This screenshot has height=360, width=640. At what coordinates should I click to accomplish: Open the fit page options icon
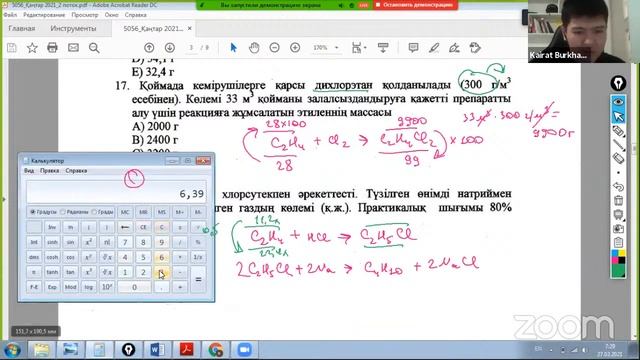coord(358,48)
